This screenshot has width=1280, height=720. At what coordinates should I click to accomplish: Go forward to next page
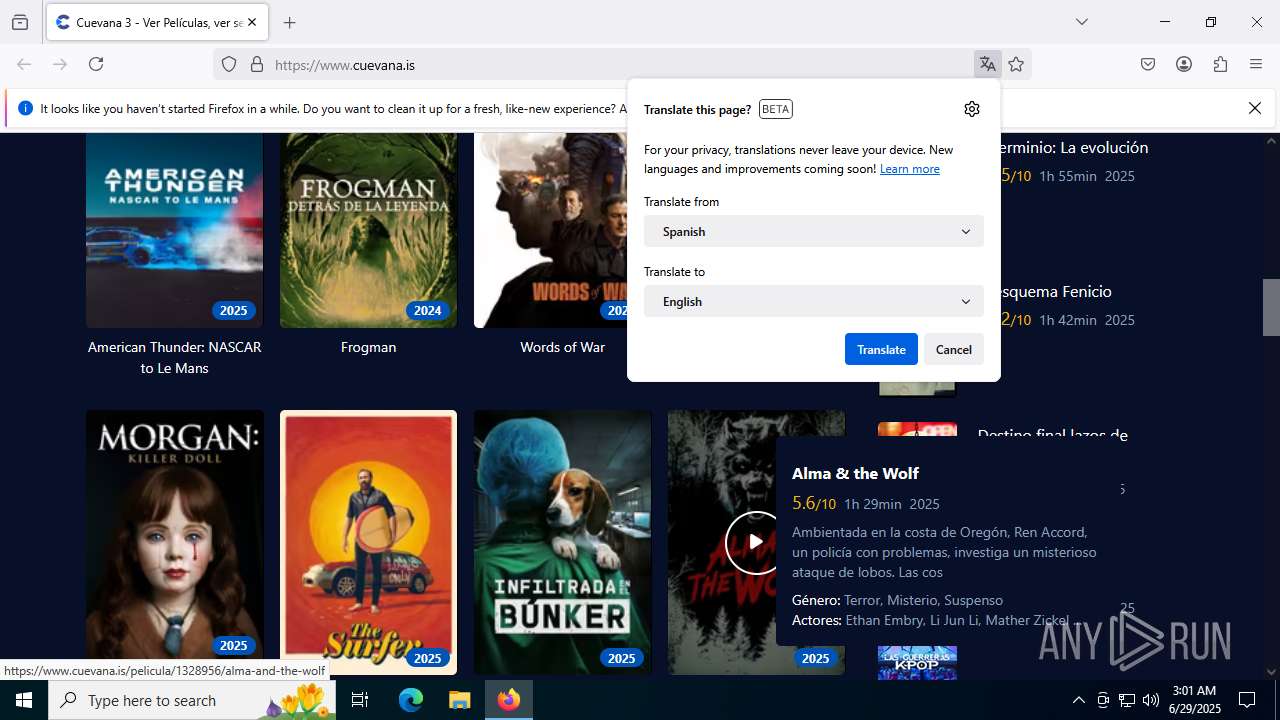coord(60,64)
